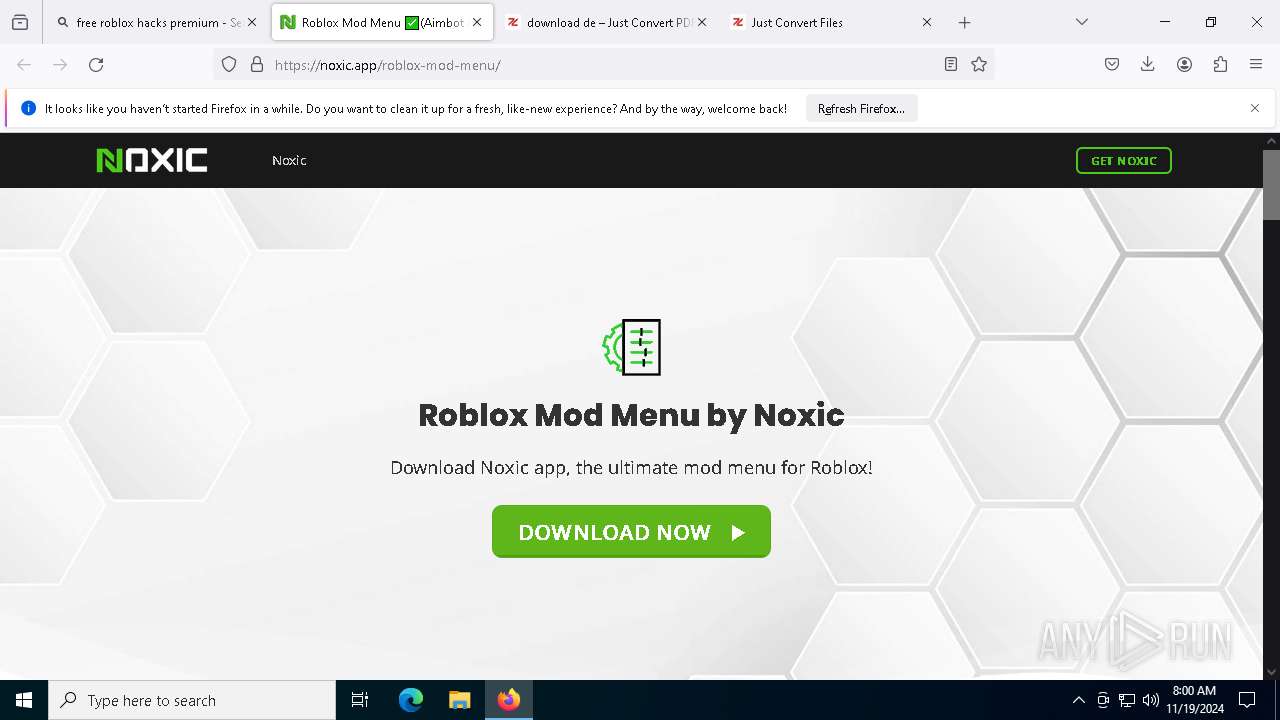1280x720 pixels.
Task: Expand the list all tabs dropdown
Action: [x=1082, y=22]
